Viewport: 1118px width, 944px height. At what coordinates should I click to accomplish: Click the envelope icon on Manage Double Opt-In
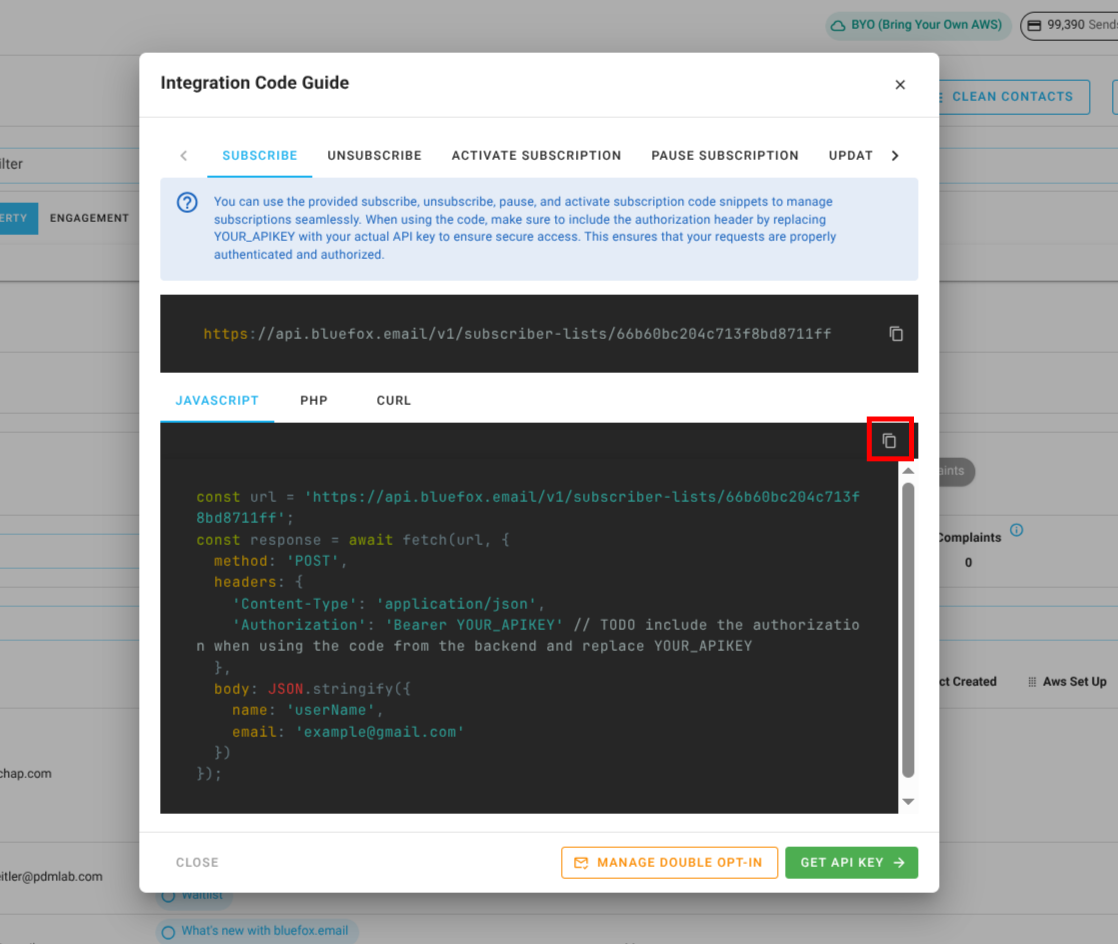click(583, 862)
